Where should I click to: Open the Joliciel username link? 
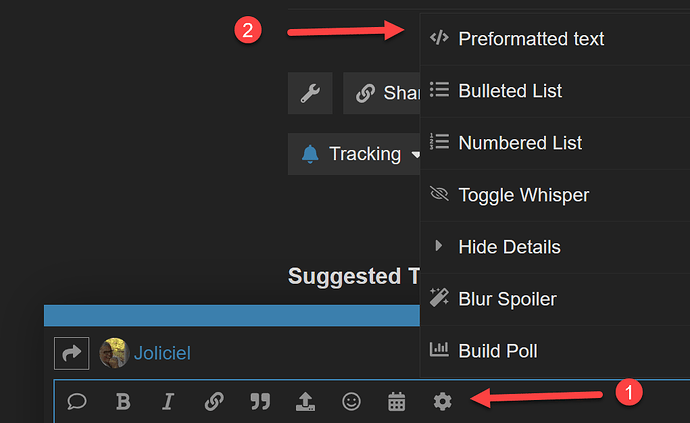162,353
